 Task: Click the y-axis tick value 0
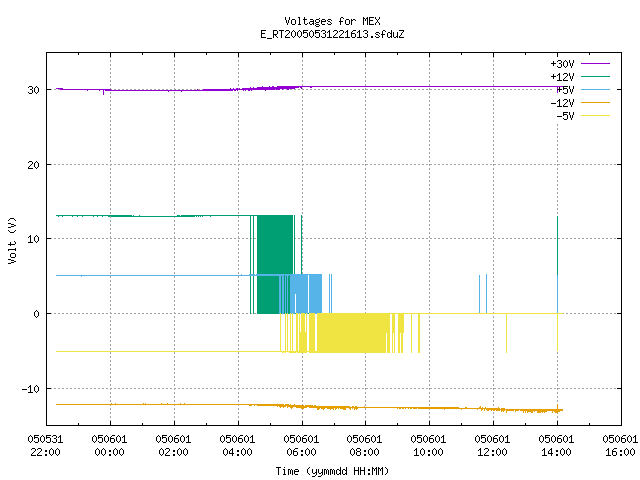[37, 314]
